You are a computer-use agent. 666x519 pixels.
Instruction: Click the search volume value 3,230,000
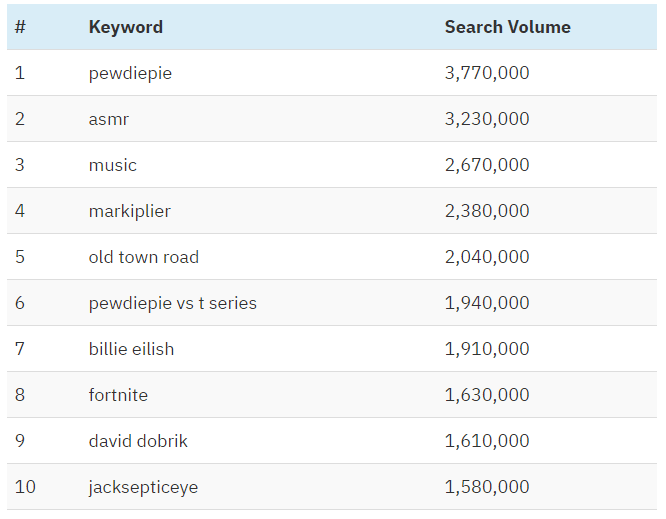487,119
